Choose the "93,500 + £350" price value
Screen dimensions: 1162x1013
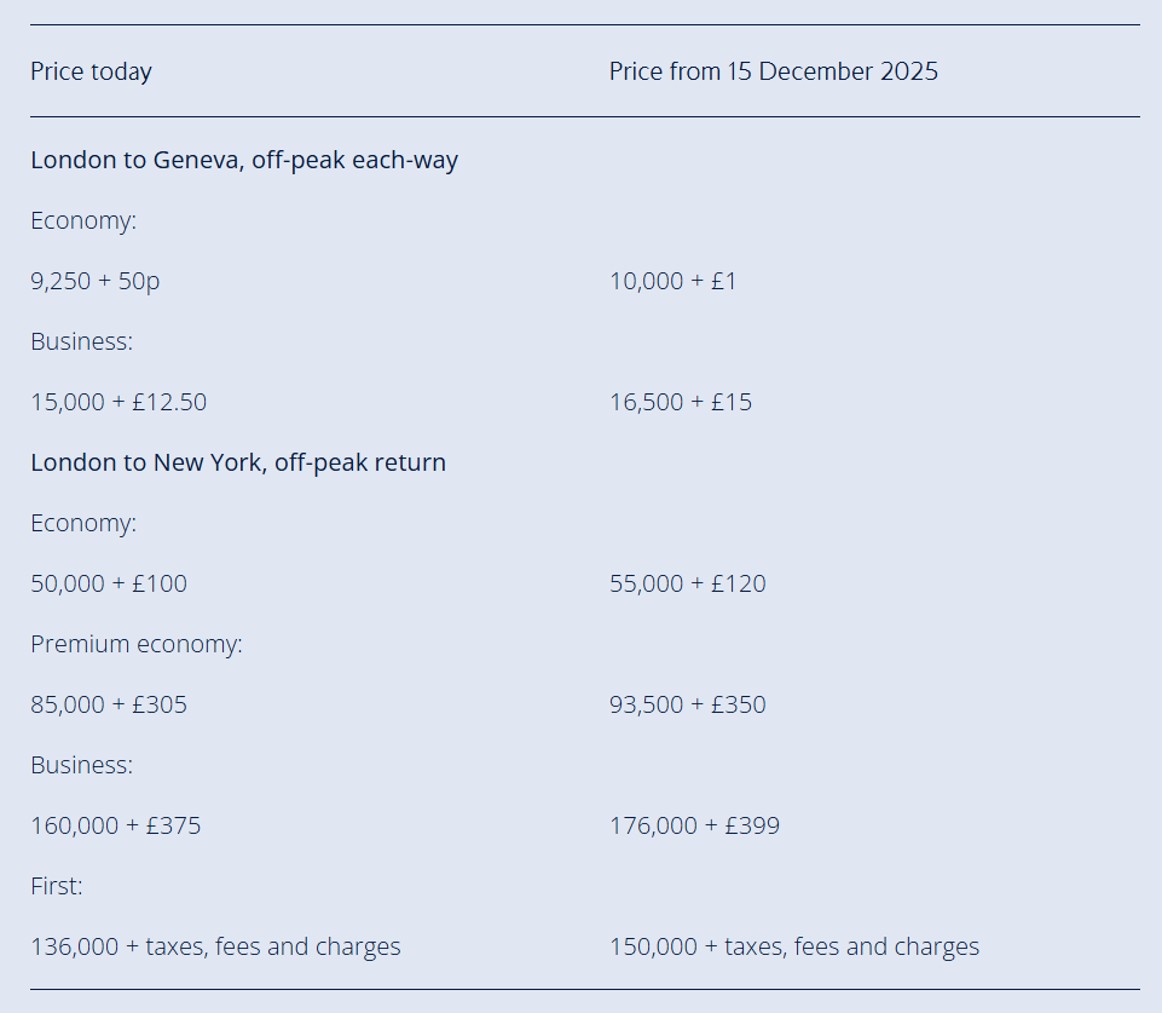click(x=687, y=705)
